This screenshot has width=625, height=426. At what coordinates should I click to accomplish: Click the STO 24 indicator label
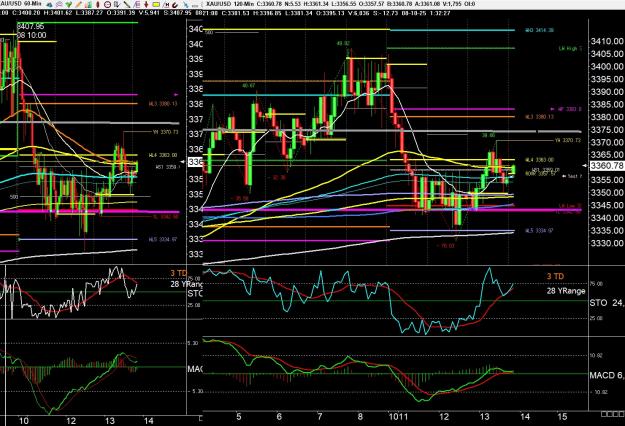pyautogui.click(x=607, y=303)
